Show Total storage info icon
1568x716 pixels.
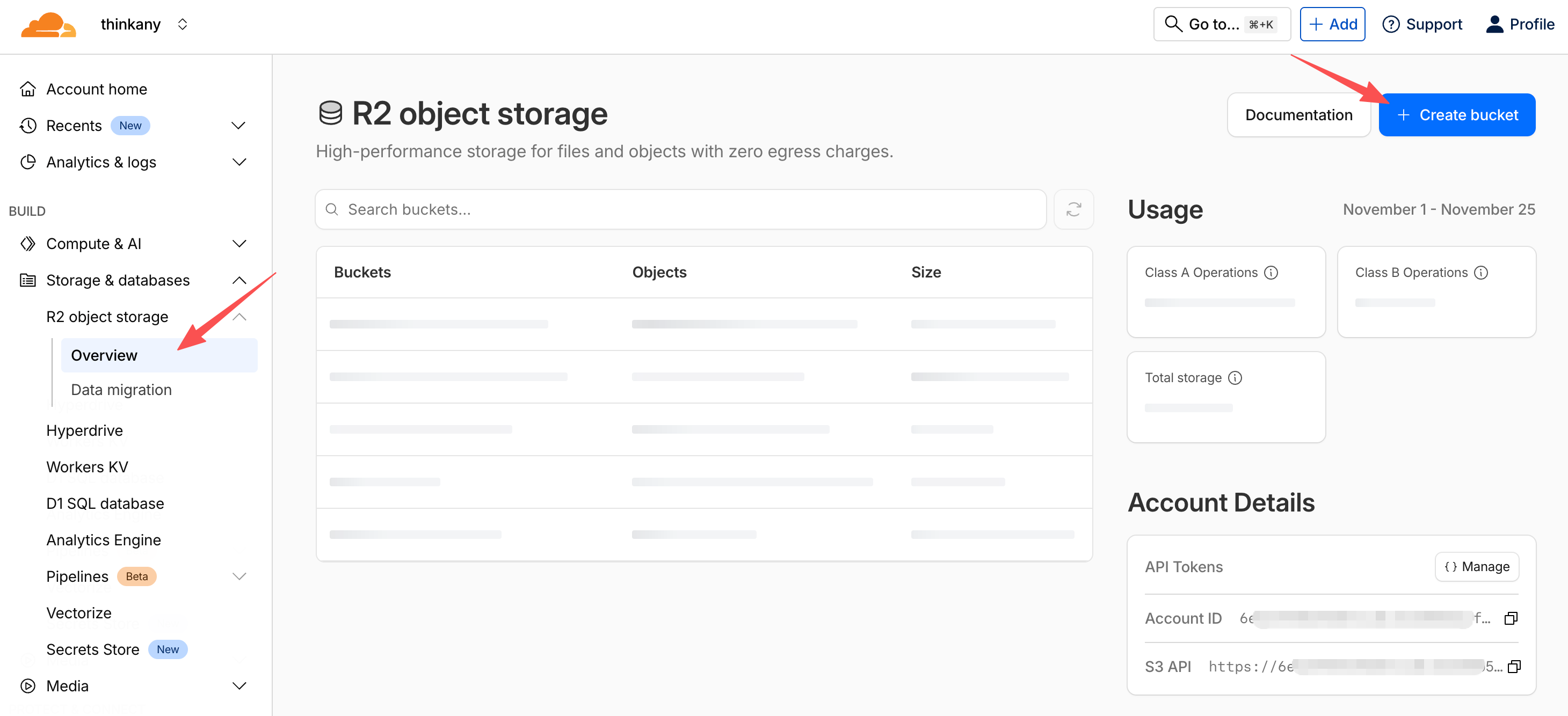tap(1235, 378)
